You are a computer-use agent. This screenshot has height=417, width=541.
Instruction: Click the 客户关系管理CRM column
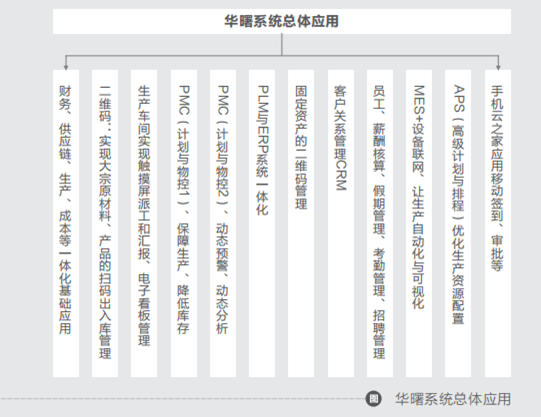coord(341,224)
